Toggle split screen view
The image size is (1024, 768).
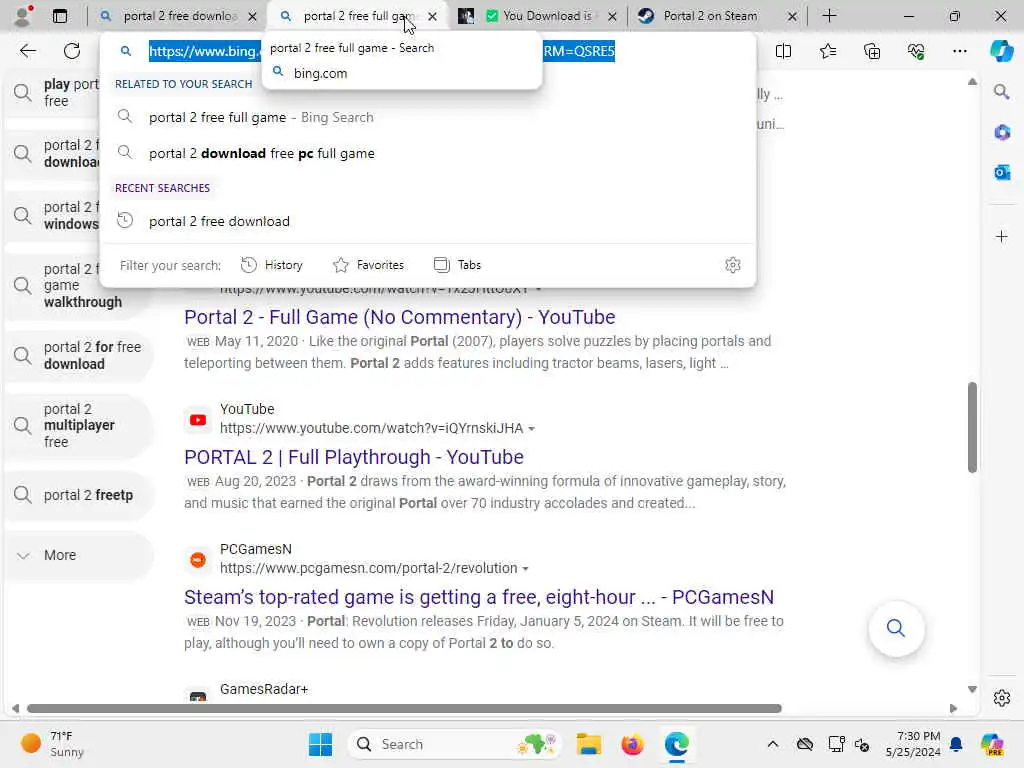(783, 51)
